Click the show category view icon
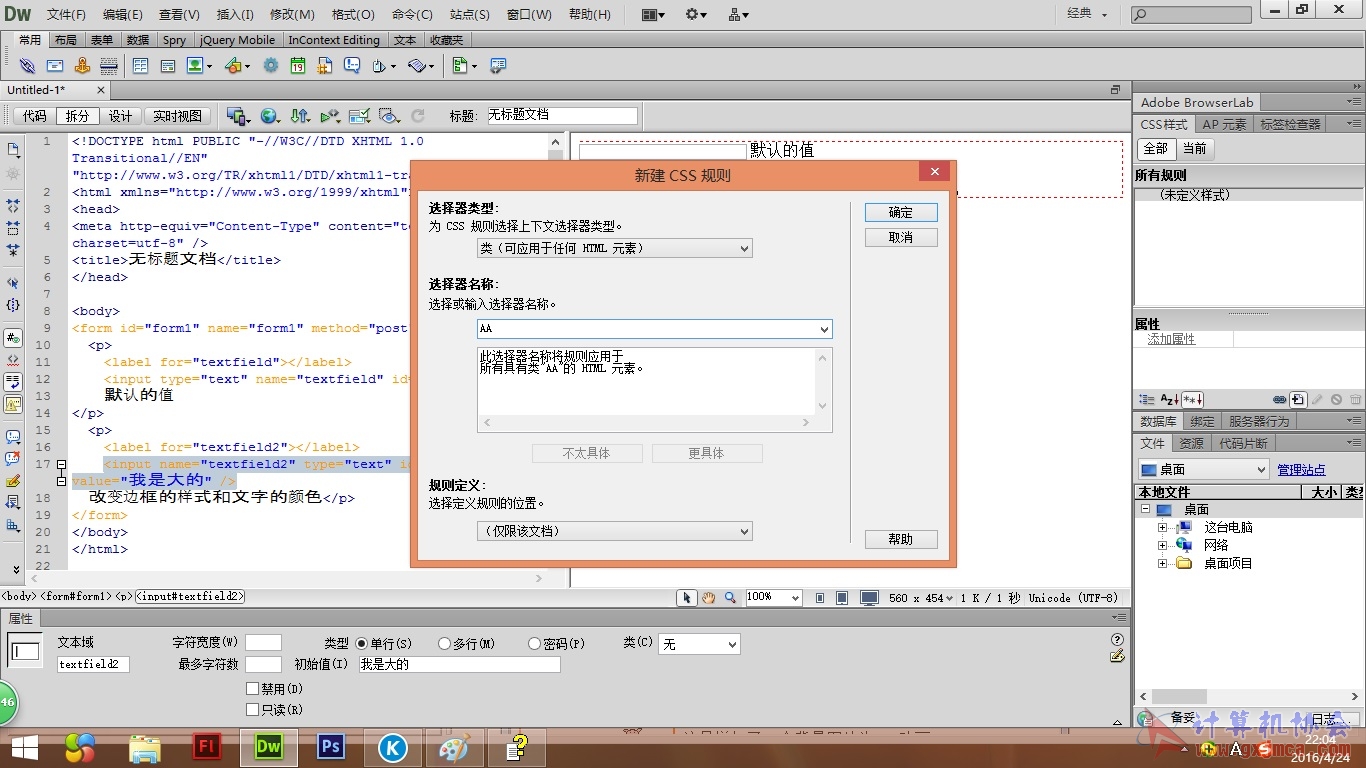Image resolution: width=1366 pixels, height=768 pixels. pyautogui.click(x=1147, y=400)
